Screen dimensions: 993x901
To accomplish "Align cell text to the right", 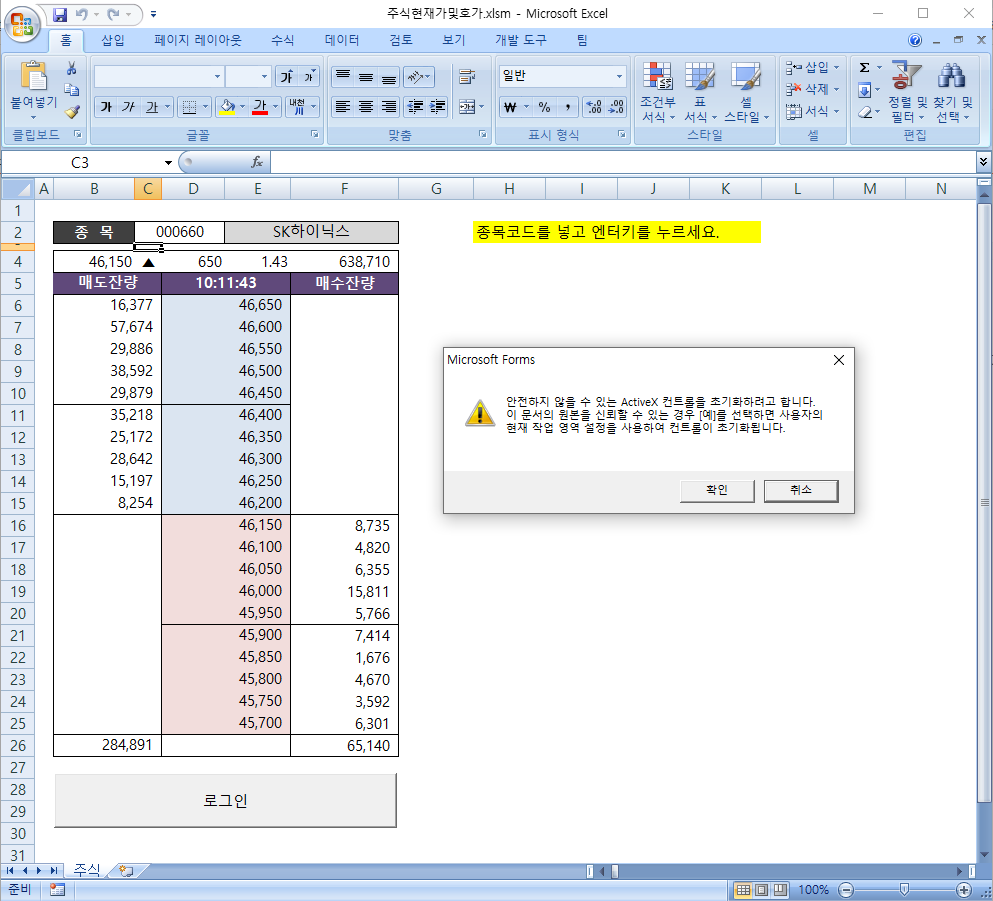I will pyautogui.click(x=389, y=107).
